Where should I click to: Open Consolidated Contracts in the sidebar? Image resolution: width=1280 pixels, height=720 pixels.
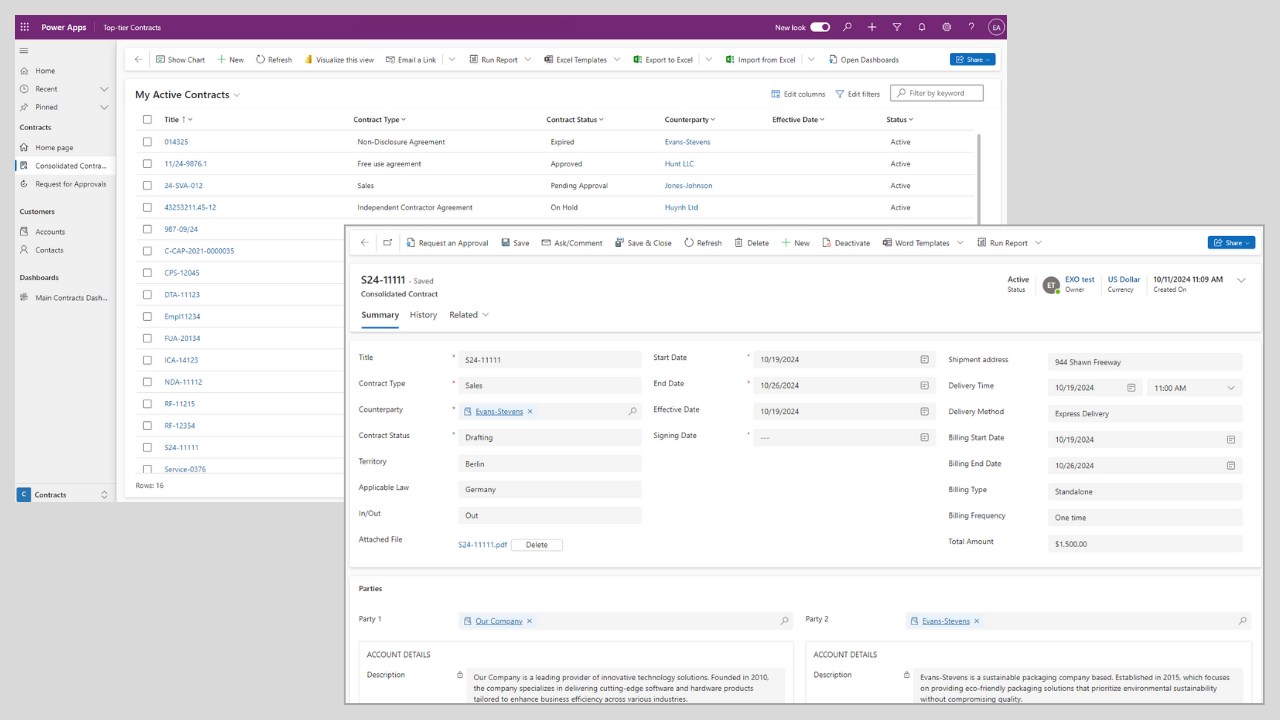[x=63, y=166]
